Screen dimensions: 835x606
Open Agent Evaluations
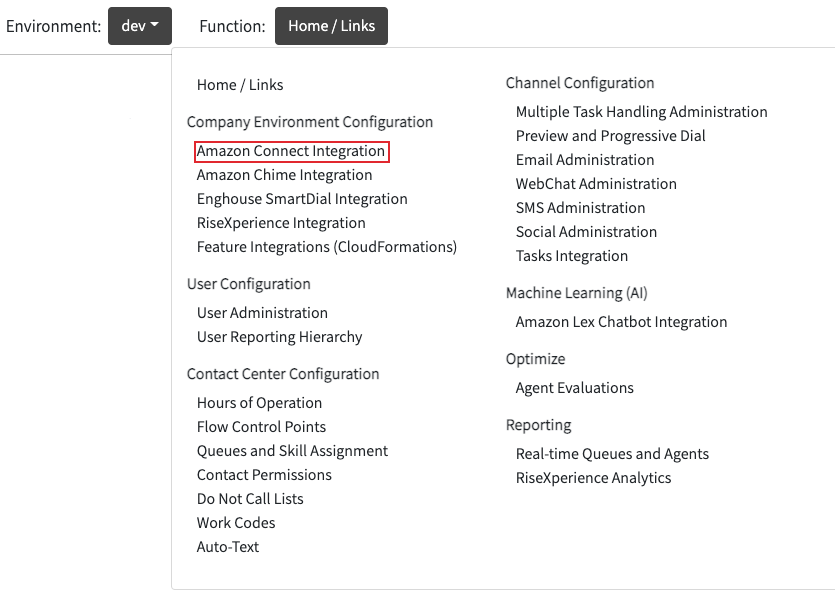tap(575, 388)
